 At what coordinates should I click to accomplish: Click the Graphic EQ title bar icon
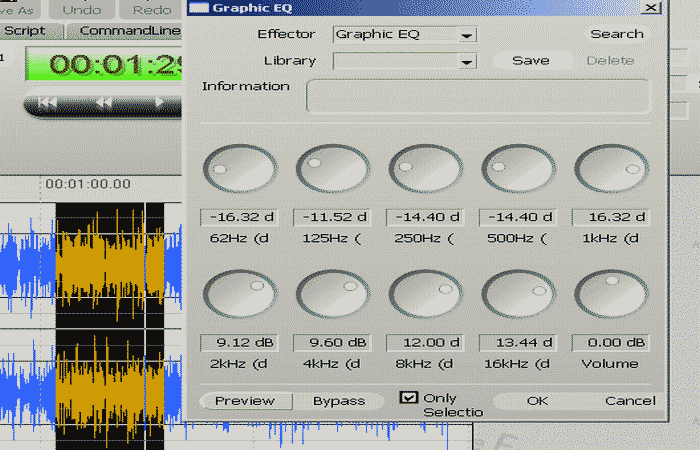coord(199,8)
